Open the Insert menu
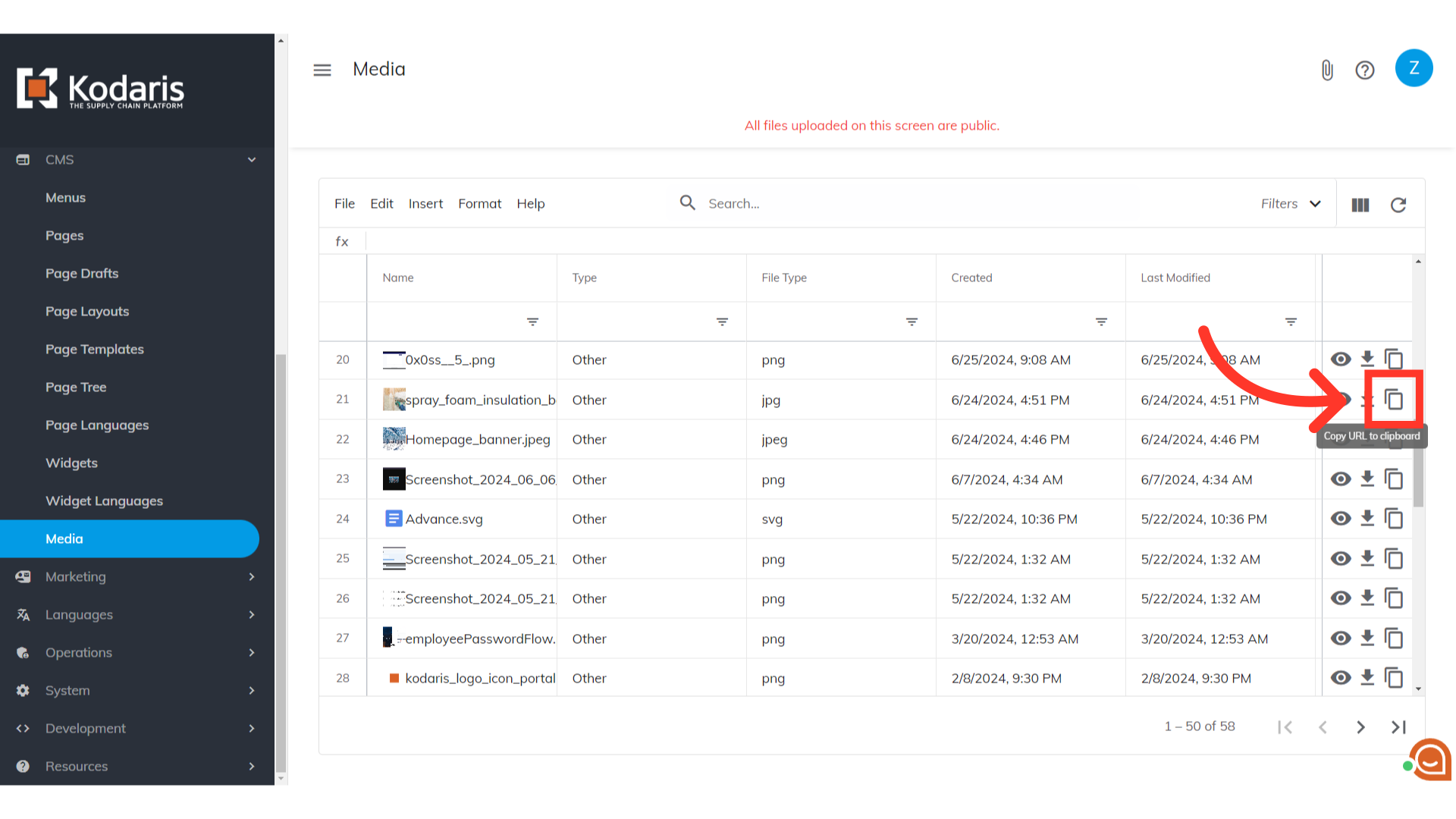Image resolution: width=1456 pixels, height=819 pixels. click(425, 203)
